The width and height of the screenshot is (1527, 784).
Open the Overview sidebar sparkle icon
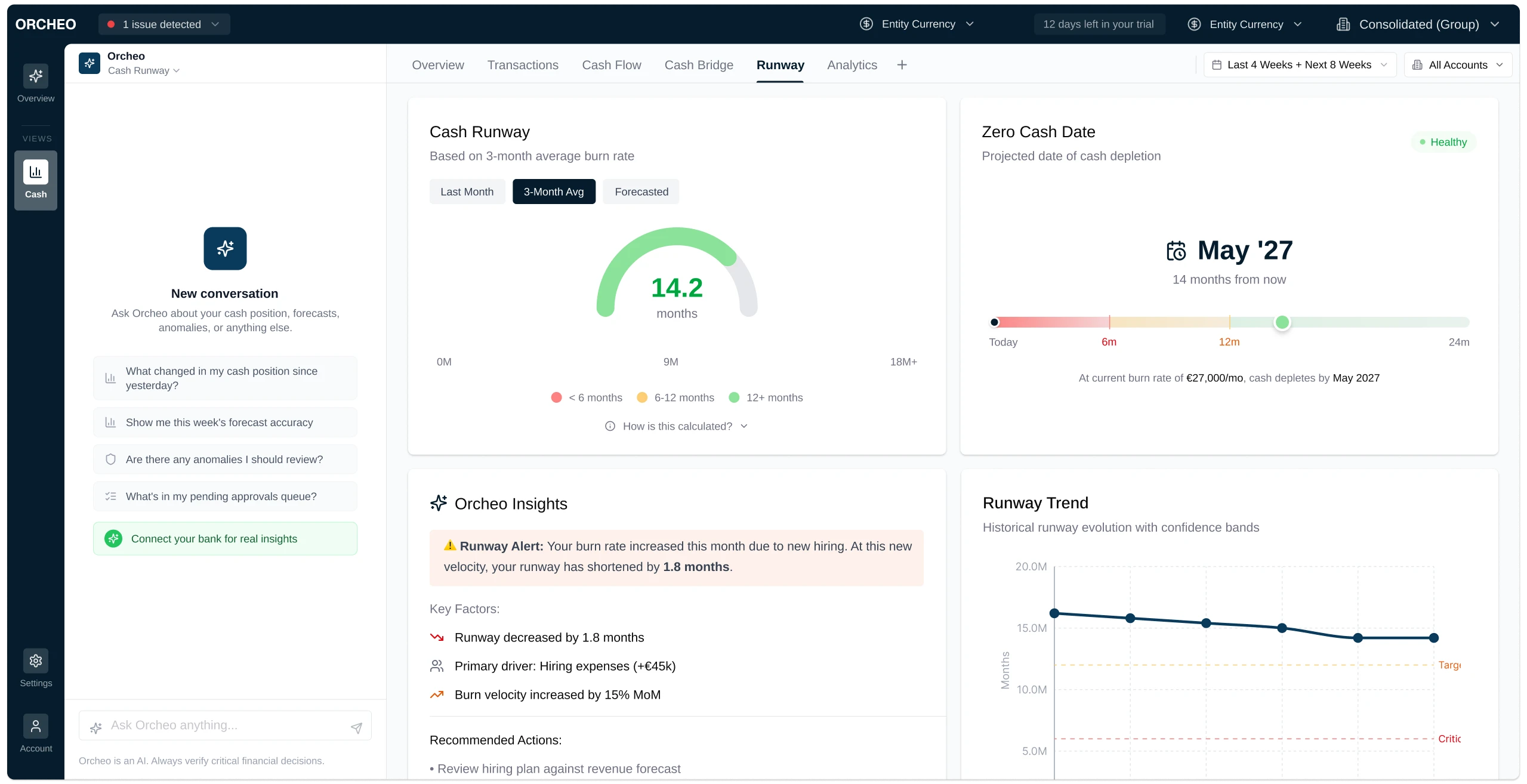36,76
